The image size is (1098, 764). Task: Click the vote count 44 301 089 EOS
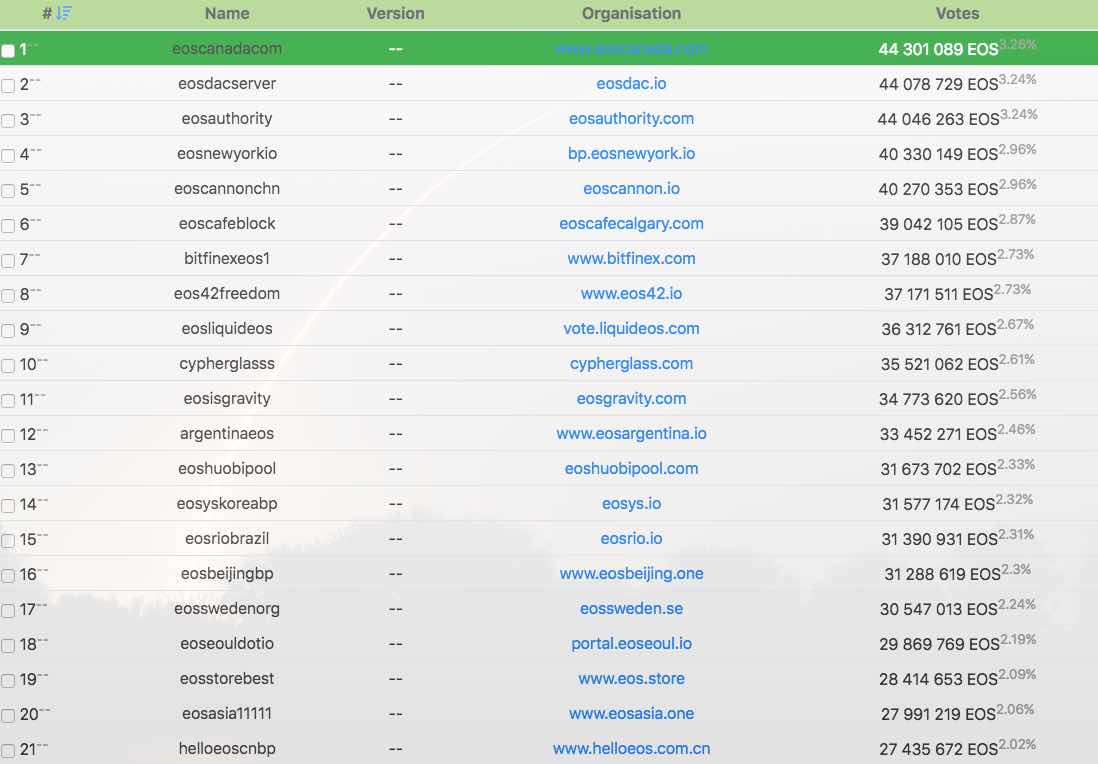[938, 49]
